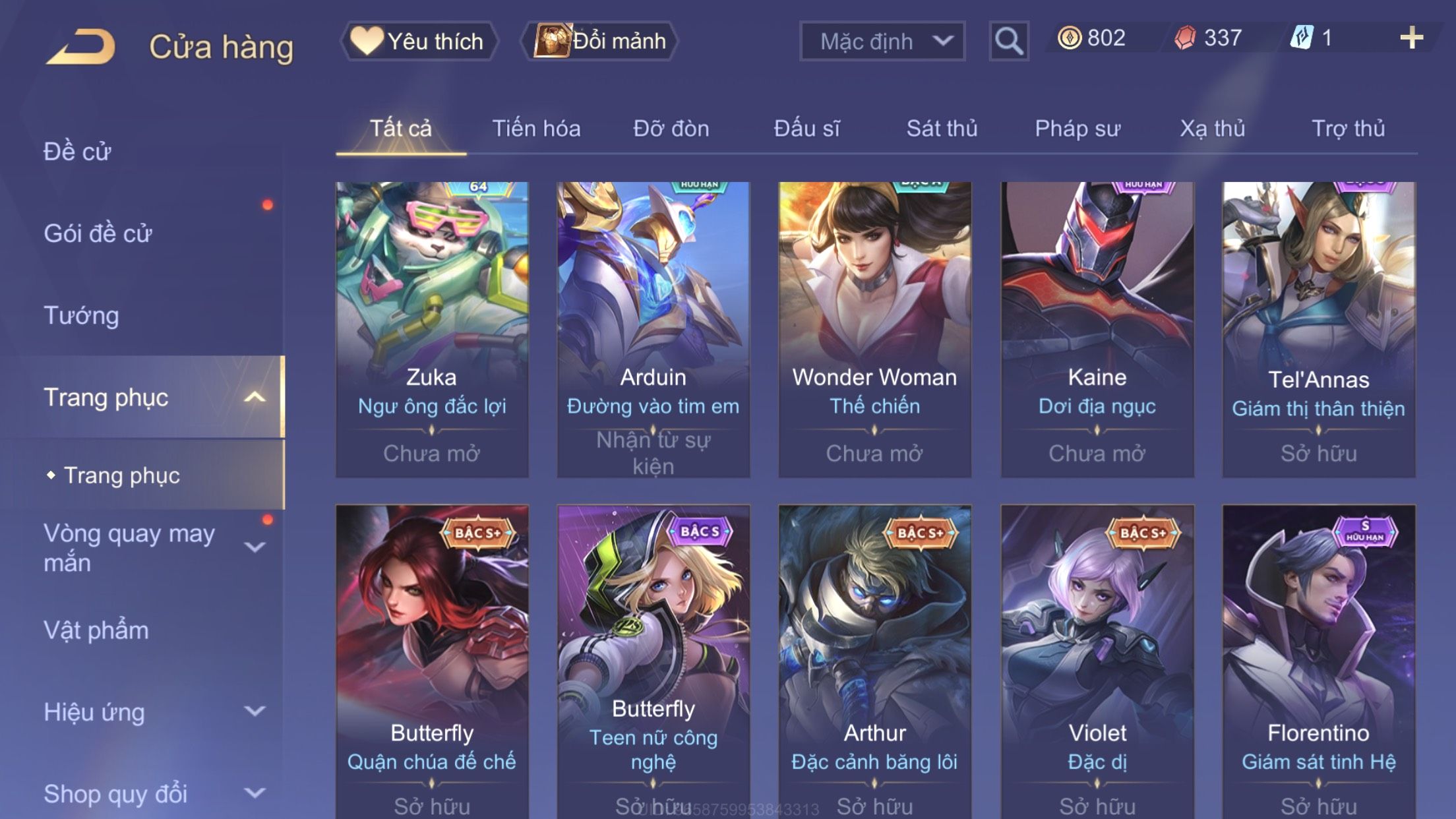Click the red ruby currency icon
The image size is (1456, 819).
click(1185, 38)
